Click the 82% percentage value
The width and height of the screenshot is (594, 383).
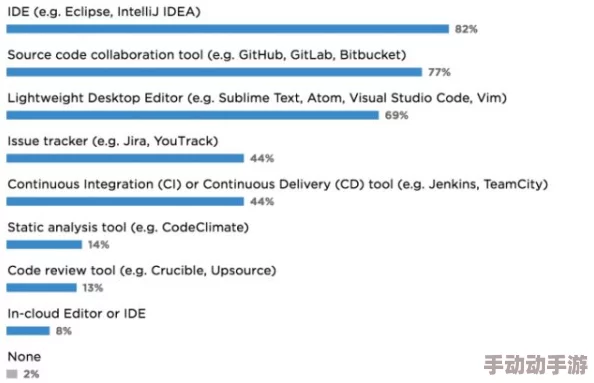tap(466, 29)
